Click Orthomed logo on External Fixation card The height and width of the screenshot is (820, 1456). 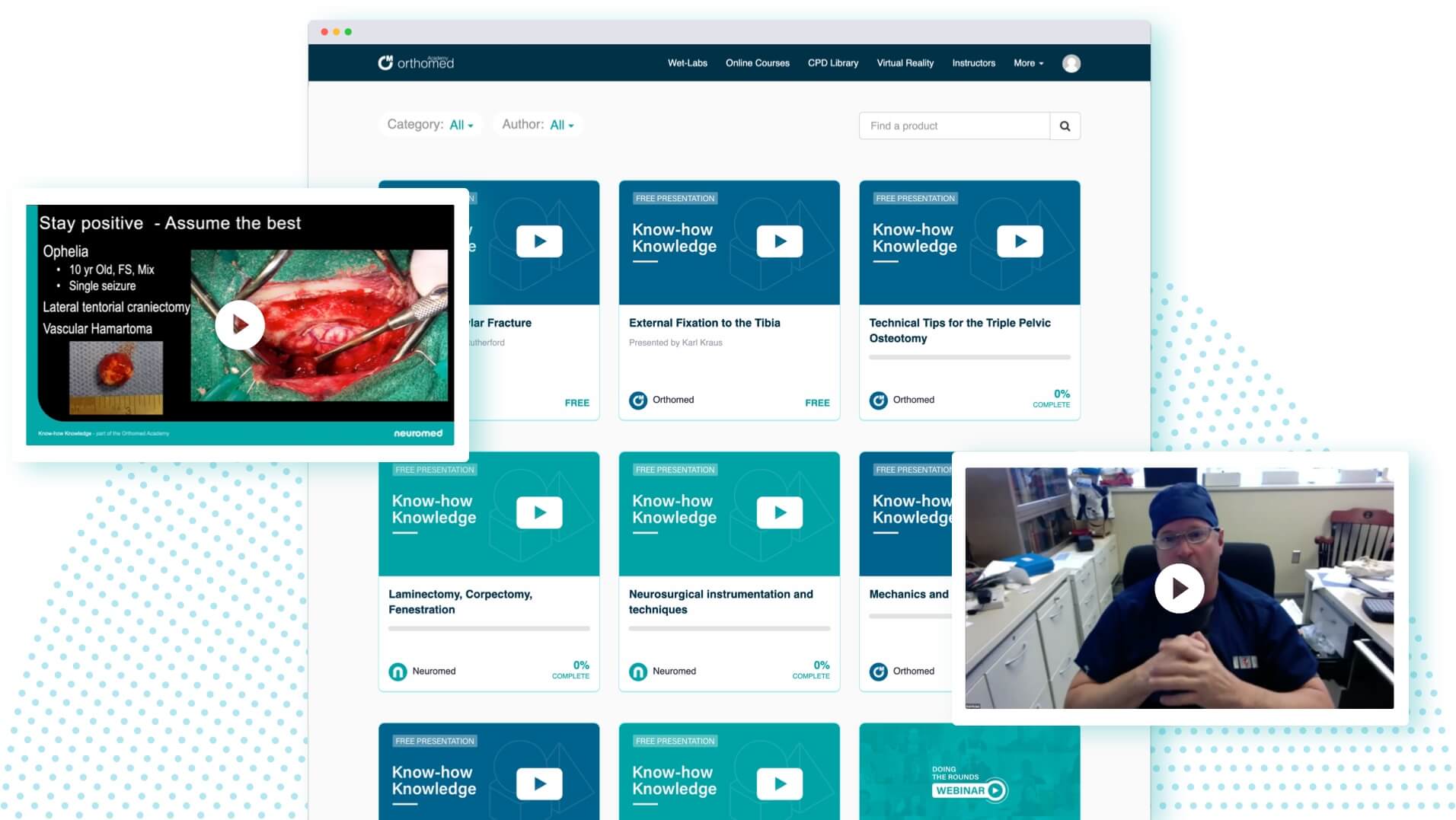pyautogui.click(x=638, y=400)
